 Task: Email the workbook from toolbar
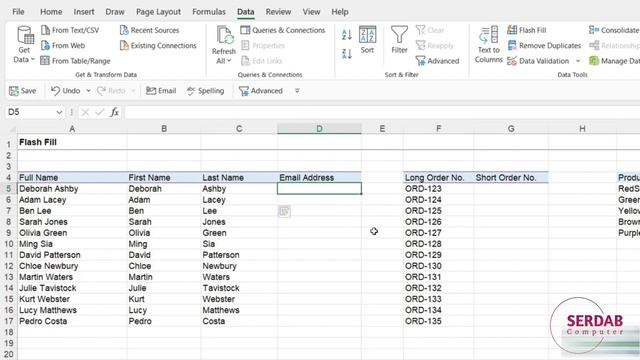click(x=161, y=91)
